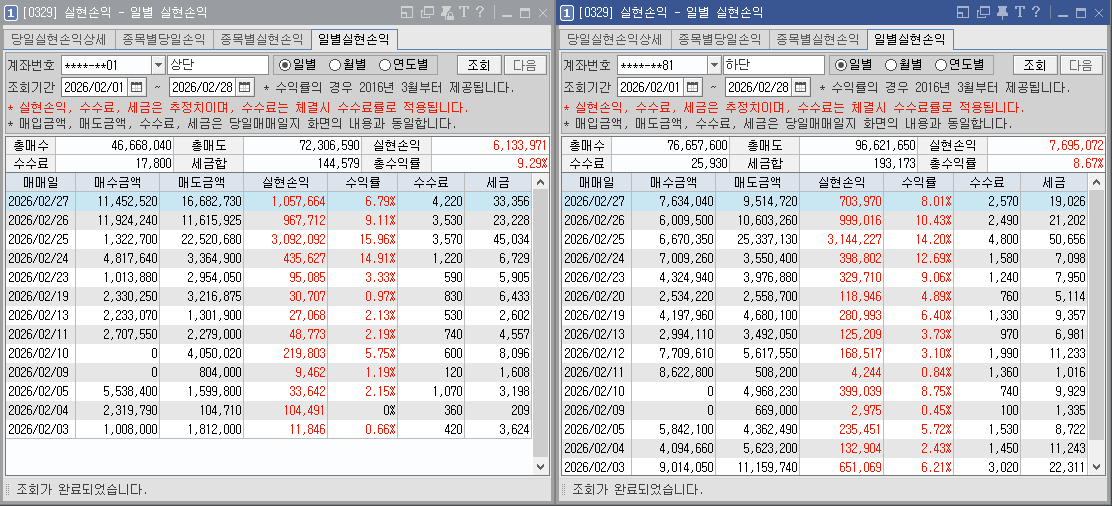Image resolution: width=1112 pixels, height=506 pixels.
Task: Switch to the 종목별실현손익 tab in the right window
Action: click(817, 40)
